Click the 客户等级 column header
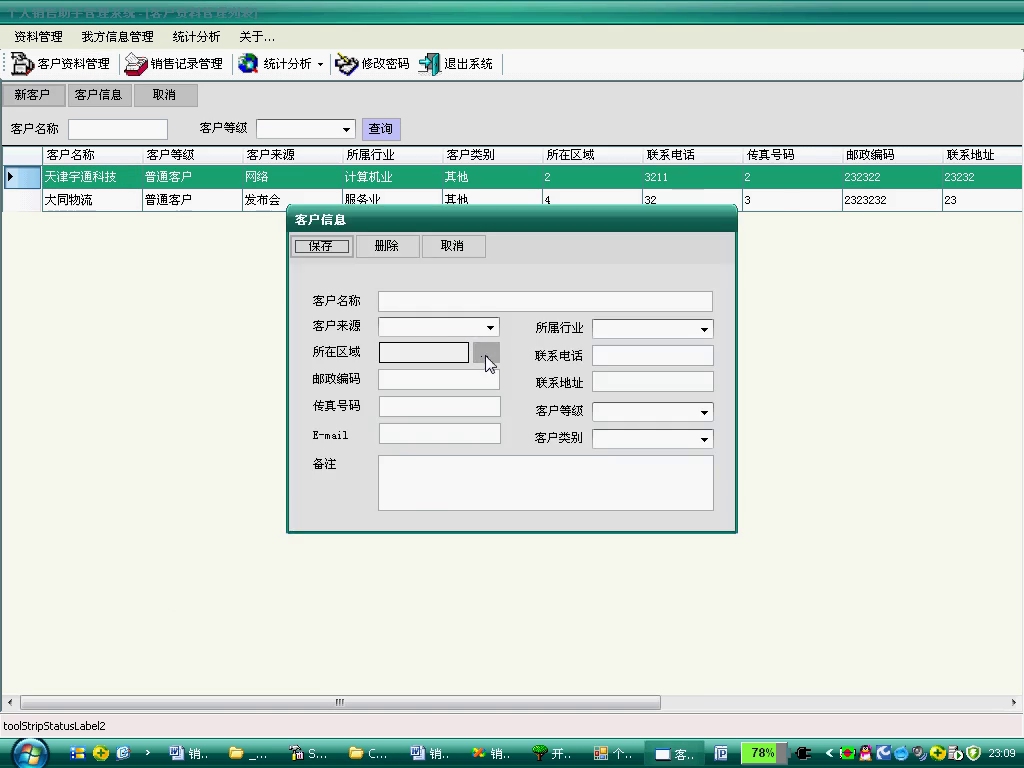This screenshot has height=768, width=1024. [192, 155]
